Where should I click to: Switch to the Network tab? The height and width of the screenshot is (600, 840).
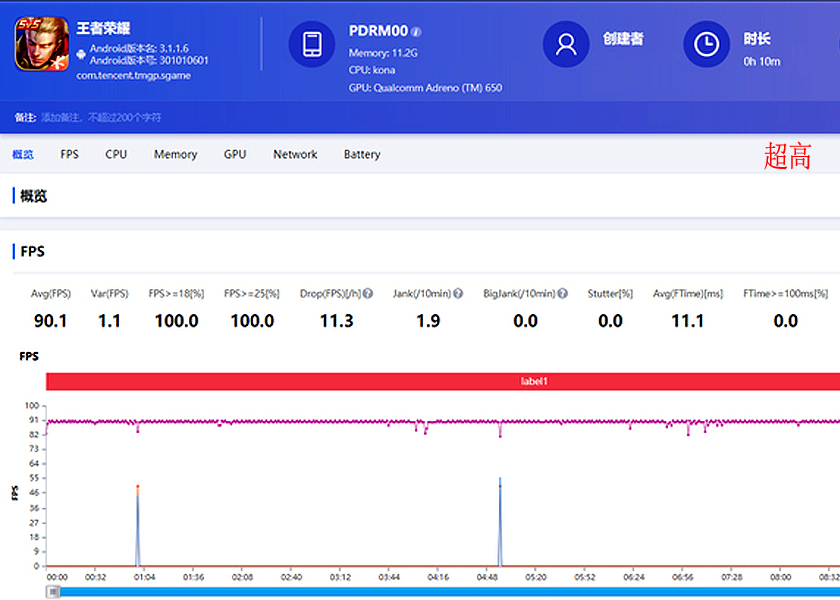(295, 154)
